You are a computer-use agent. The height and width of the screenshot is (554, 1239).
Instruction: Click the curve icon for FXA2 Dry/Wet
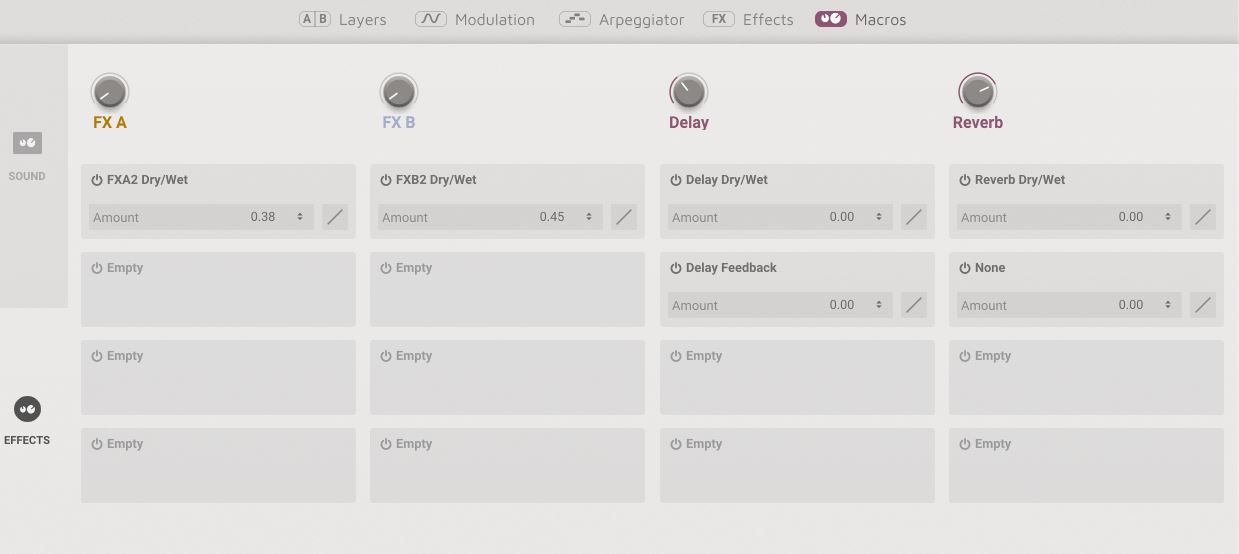pyautogui.click(x=335, y=217)
